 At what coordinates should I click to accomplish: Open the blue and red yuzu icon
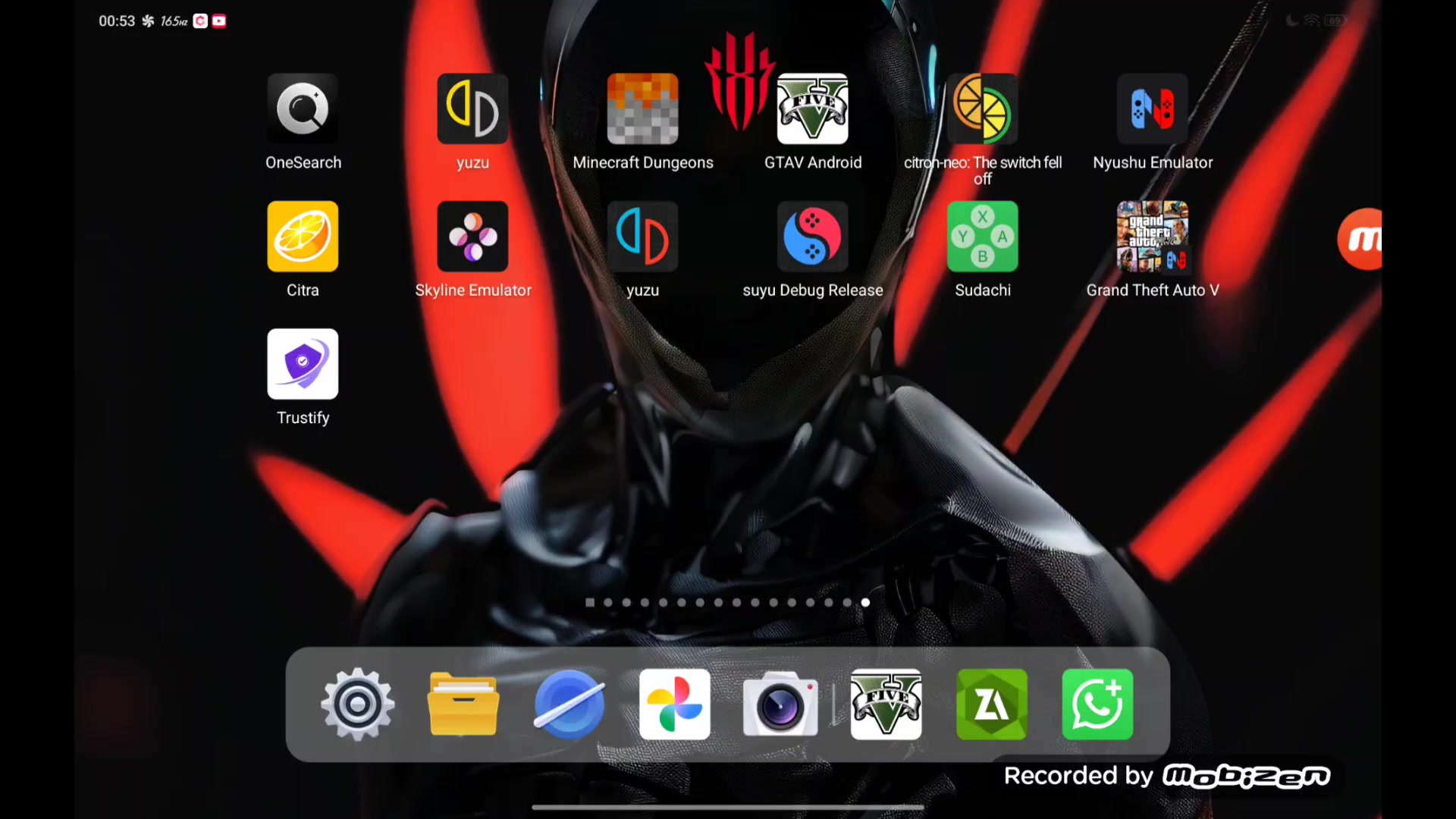[x=642, y=237]
